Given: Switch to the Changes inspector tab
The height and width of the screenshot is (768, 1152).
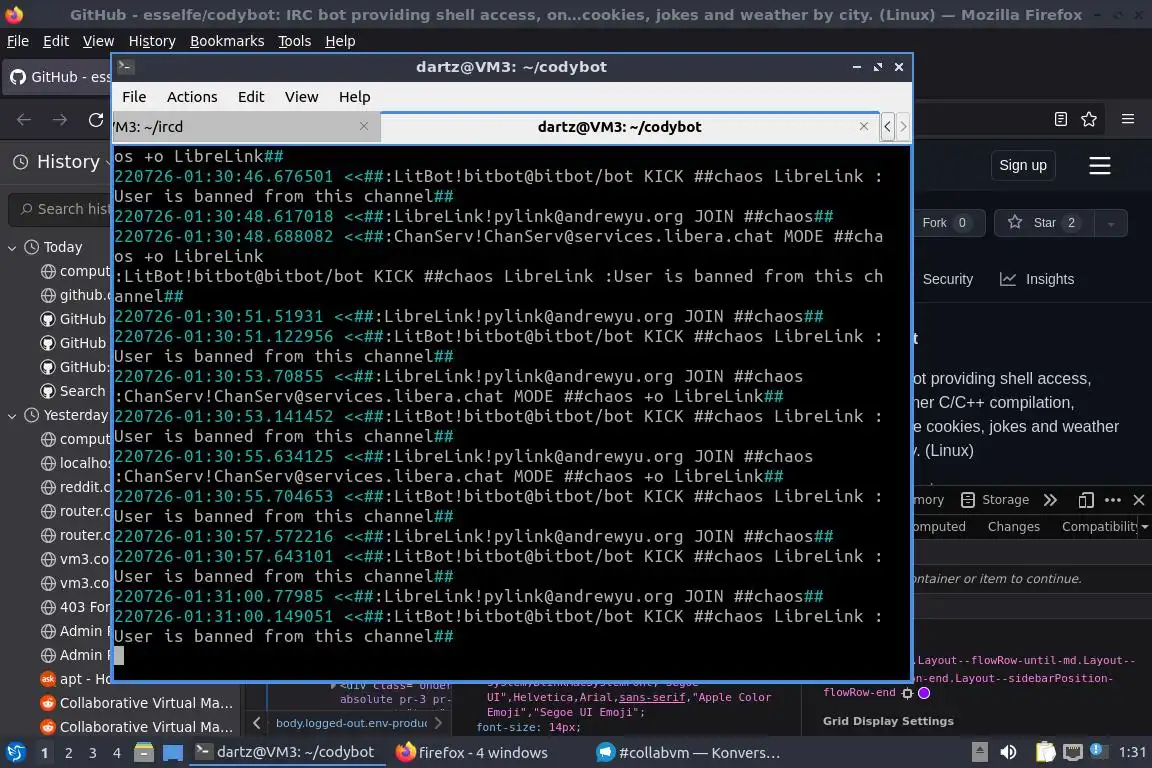Looking at the screenshot, I should pos(1013,526).
